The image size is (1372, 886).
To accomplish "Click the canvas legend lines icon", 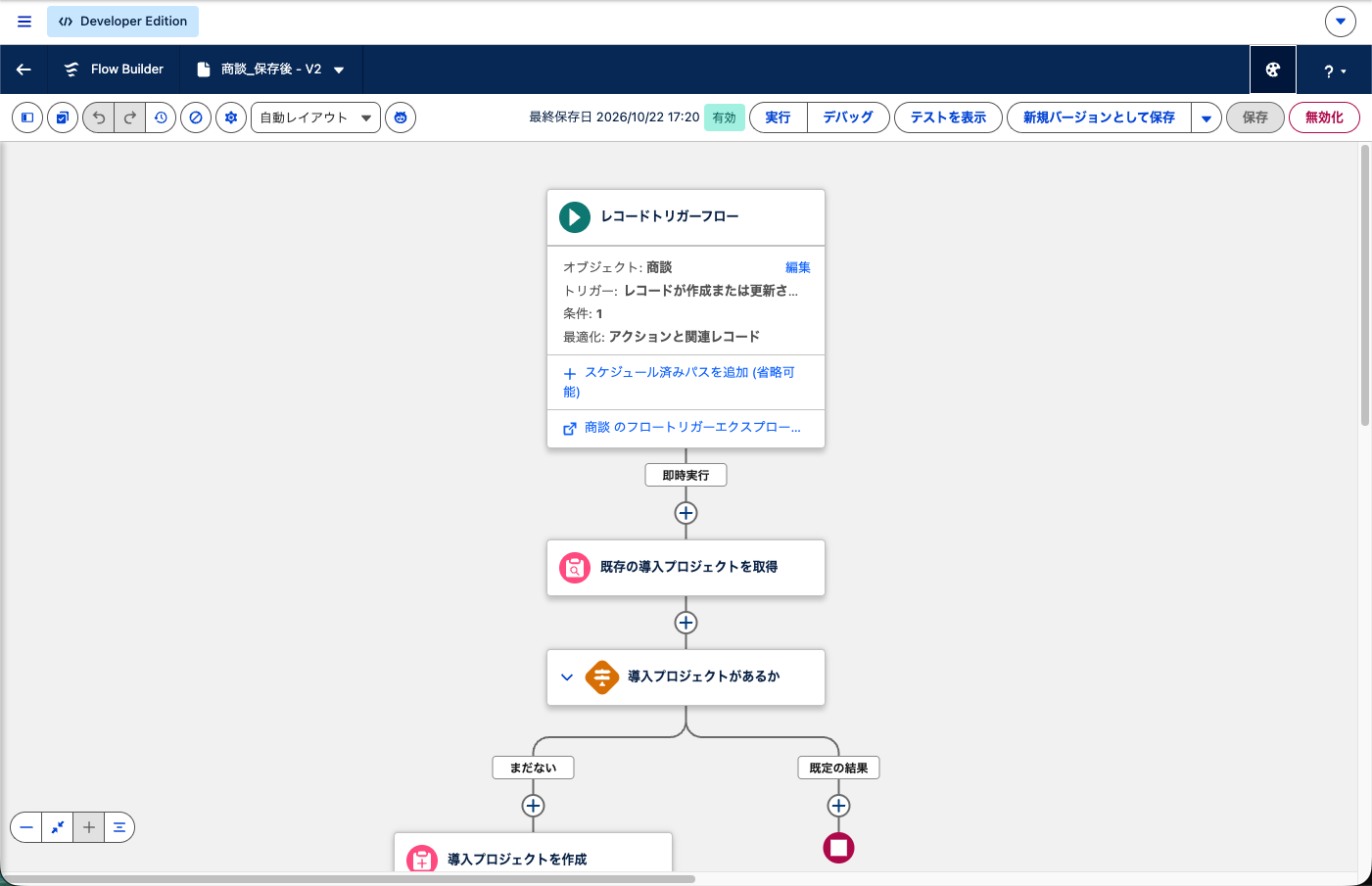I will [119, 827].
